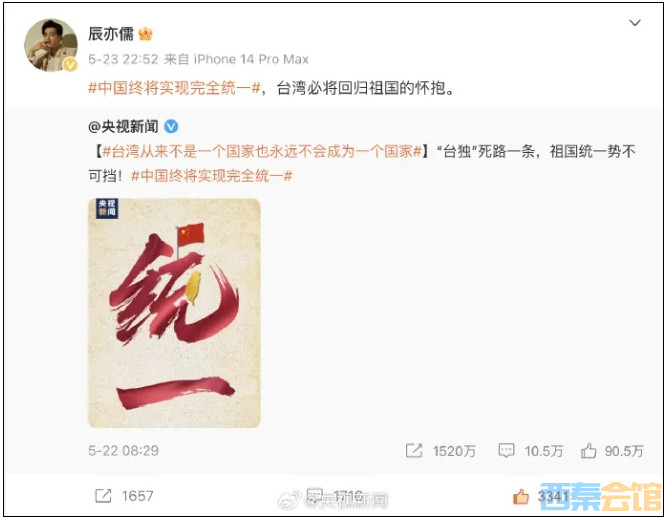The height and width of the screenshot is (519, 671).
Task: Open the post options chevron menu
Action: coord(635,23)
